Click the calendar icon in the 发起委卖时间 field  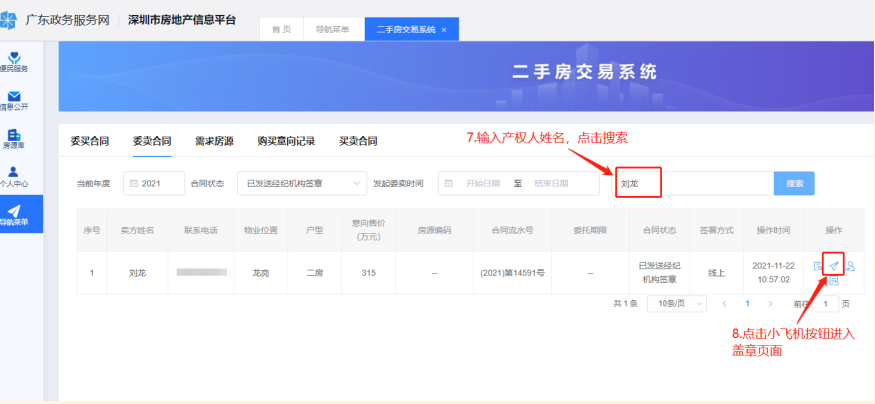tap(449, 183)
